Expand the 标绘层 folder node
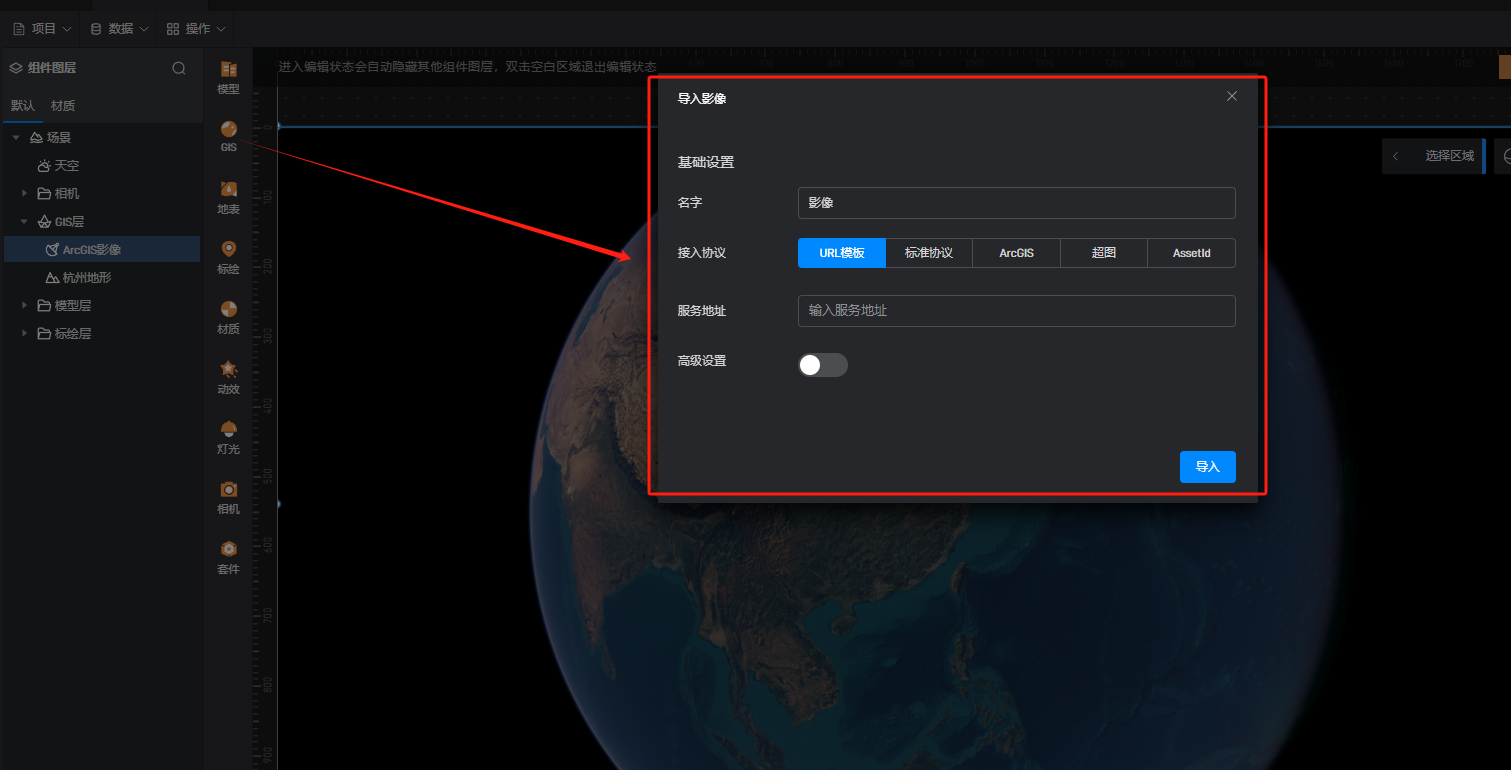This screenshot has width=1511, height=770. point(24,333)
